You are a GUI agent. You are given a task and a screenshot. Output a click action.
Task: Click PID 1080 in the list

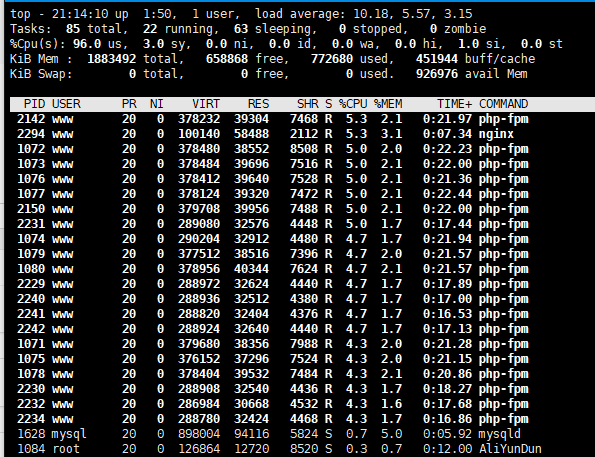click(x=31, y=269)
